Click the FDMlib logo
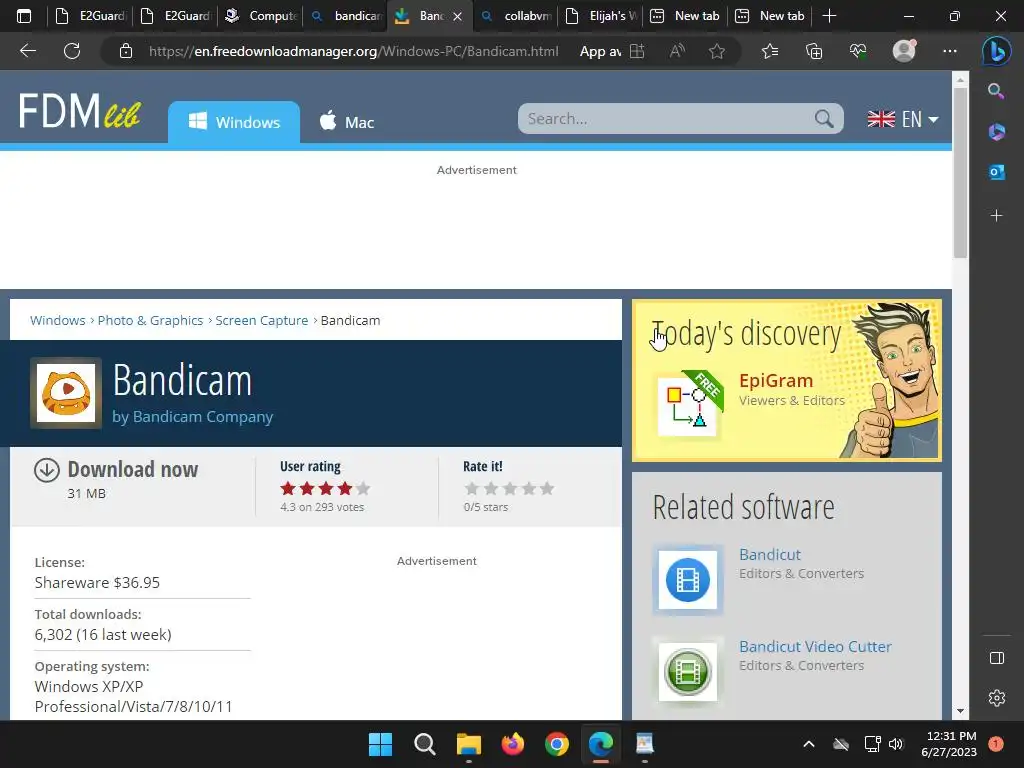1024x768 pixels. pos(80,111)
